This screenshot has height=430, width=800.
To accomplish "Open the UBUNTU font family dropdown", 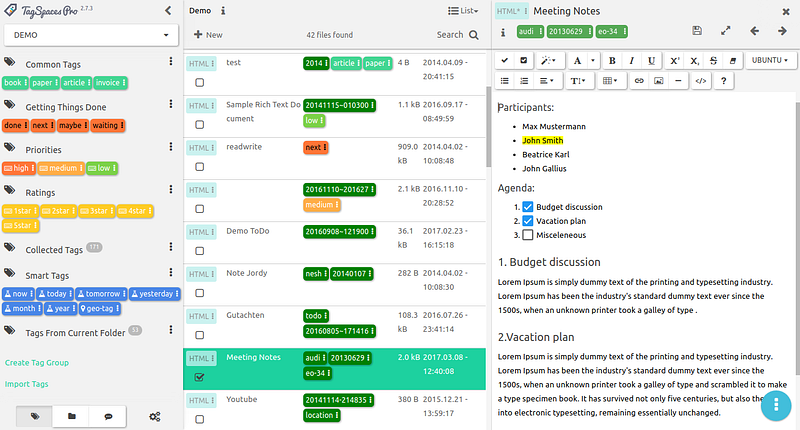I will (x=772, y=60).
